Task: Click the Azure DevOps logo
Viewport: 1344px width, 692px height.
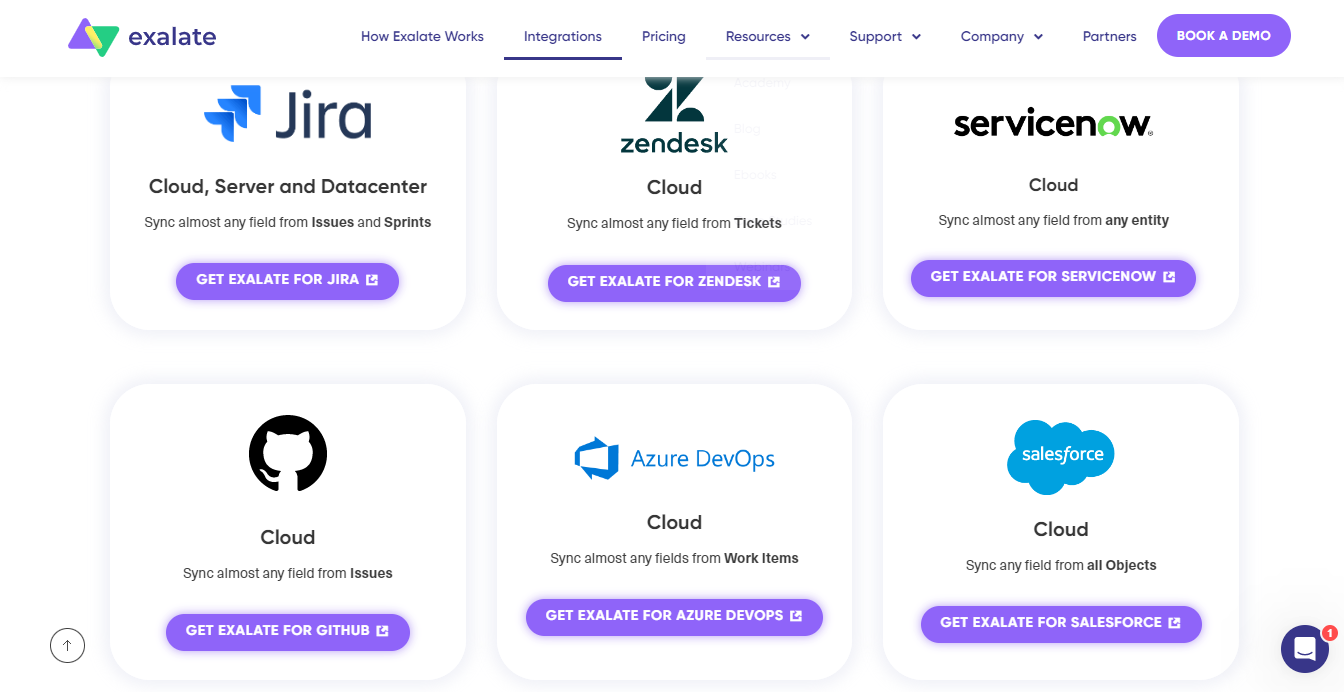Action: coord(675,458)
